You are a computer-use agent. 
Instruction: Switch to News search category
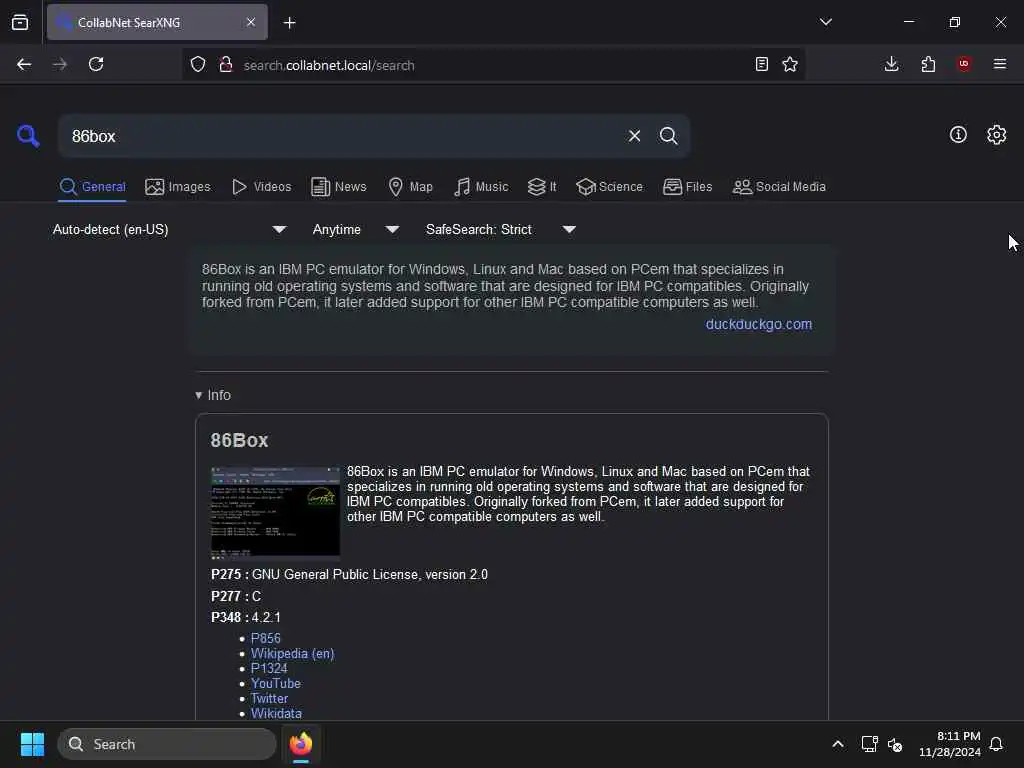click(339, 187)
